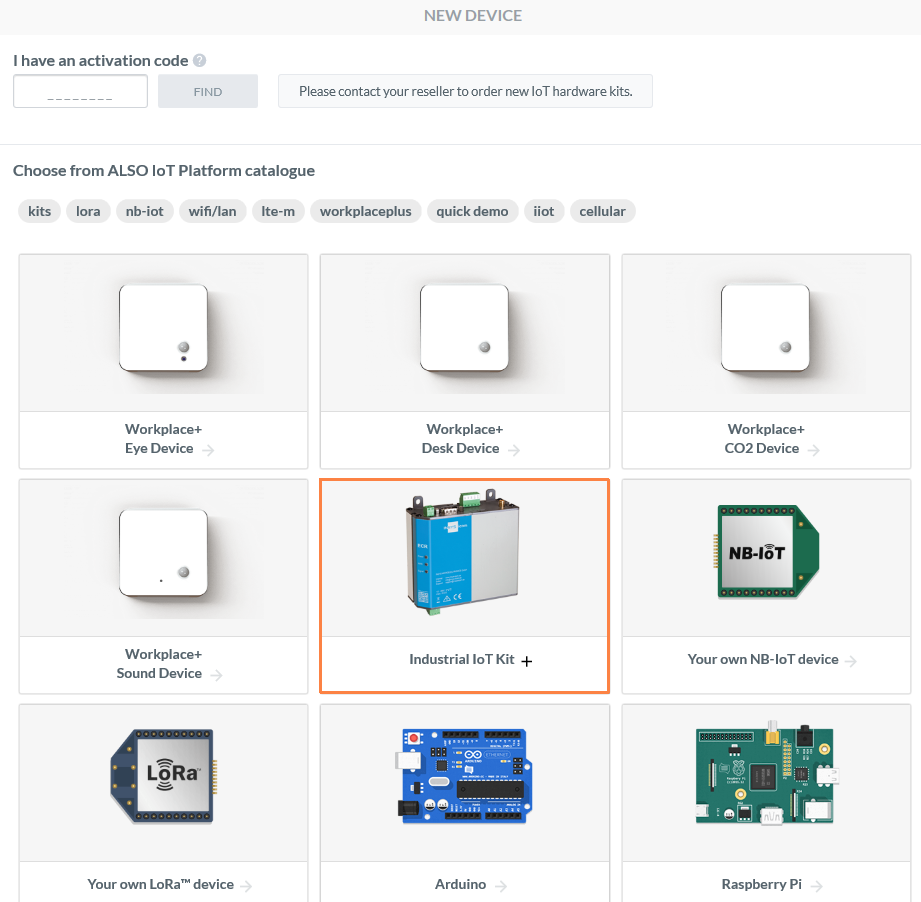Open the Raspberry Pi label link
The height and width of the screenshot is (902, 921).
tap(761, 884)
